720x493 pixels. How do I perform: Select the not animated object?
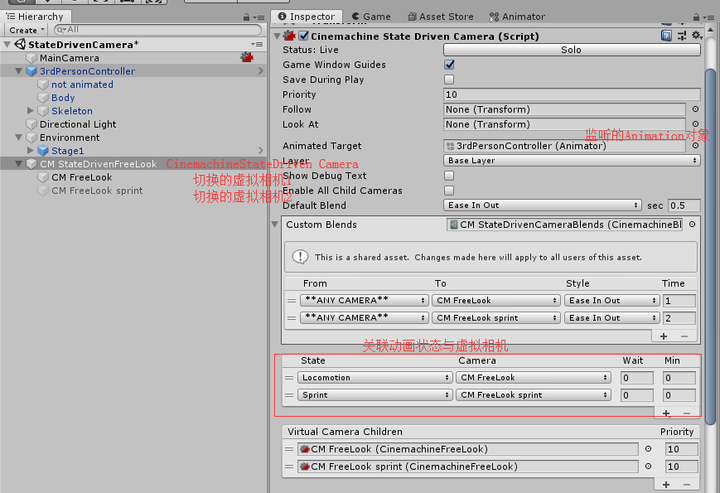click(x=82, y=84)
